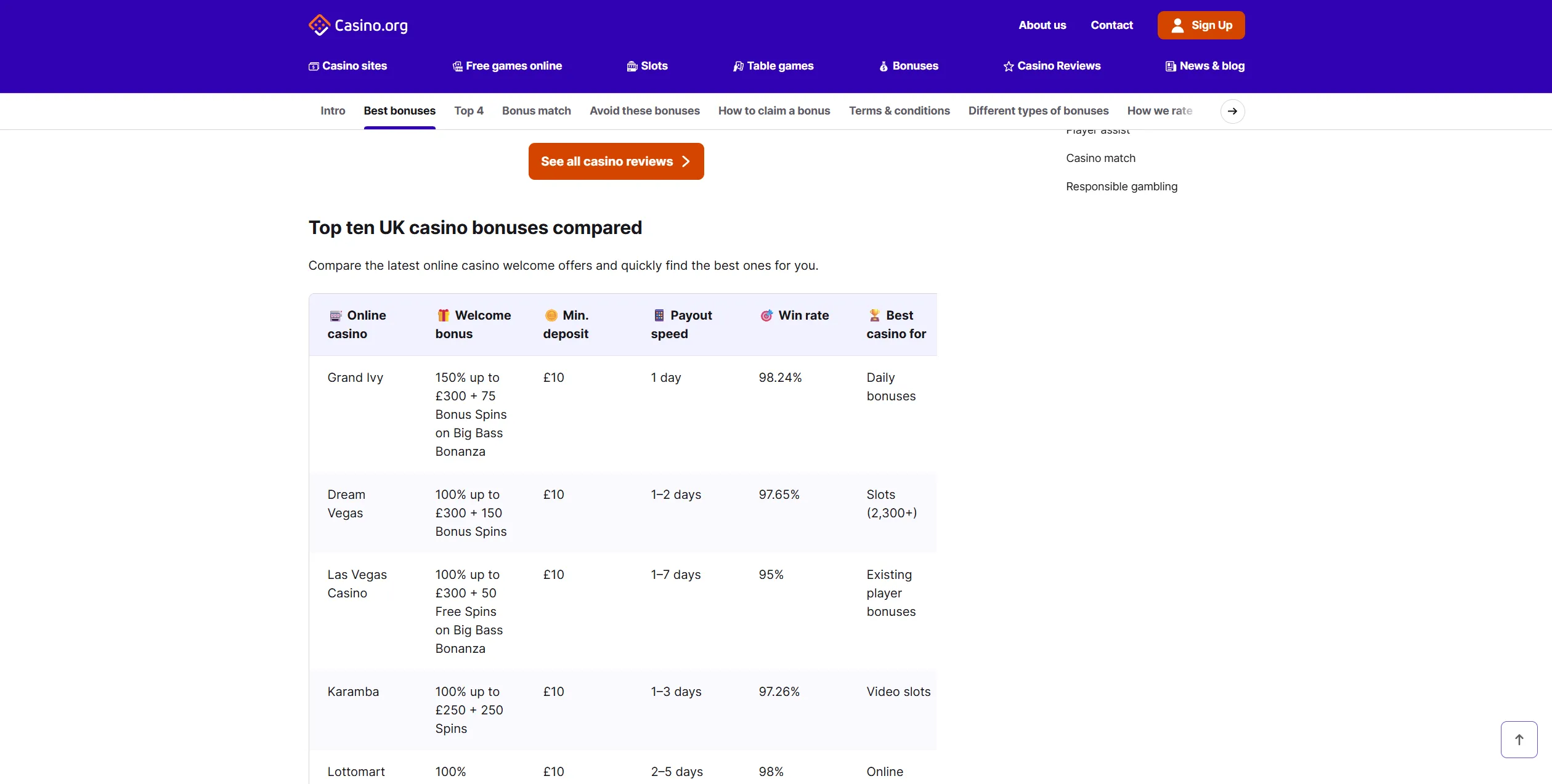
Task: Click the 1–3 days payout speed cell
Action: click(x=676, y=692)
